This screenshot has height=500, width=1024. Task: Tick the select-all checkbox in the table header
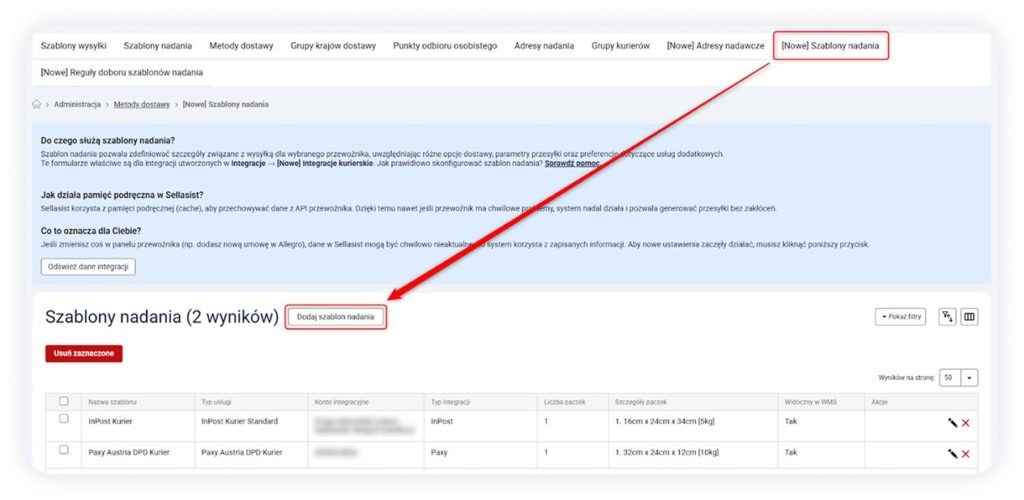point(64,401)
